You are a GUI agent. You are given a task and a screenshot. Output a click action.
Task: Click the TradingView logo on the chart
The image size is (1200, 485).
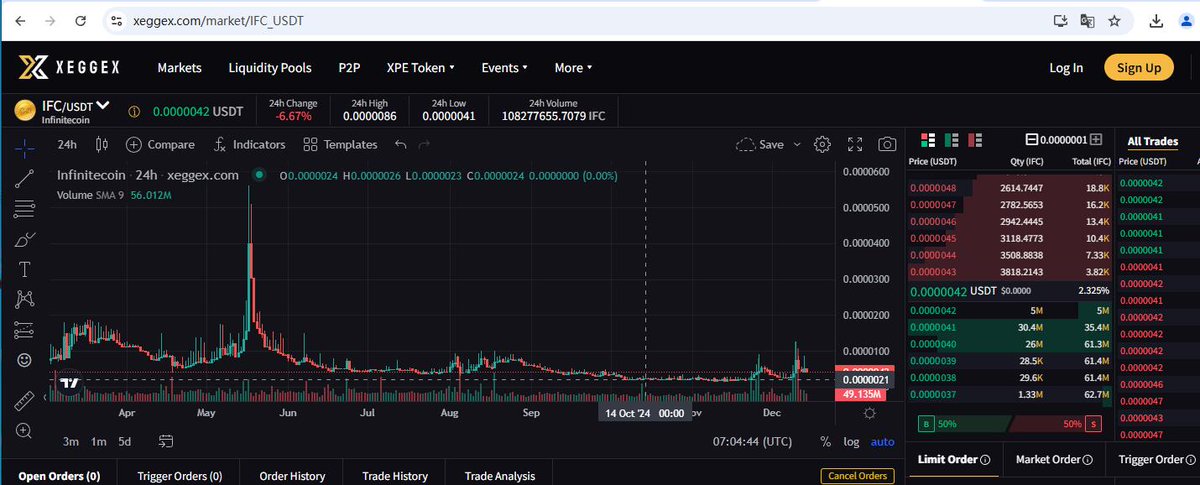click(x=68, y=384)
